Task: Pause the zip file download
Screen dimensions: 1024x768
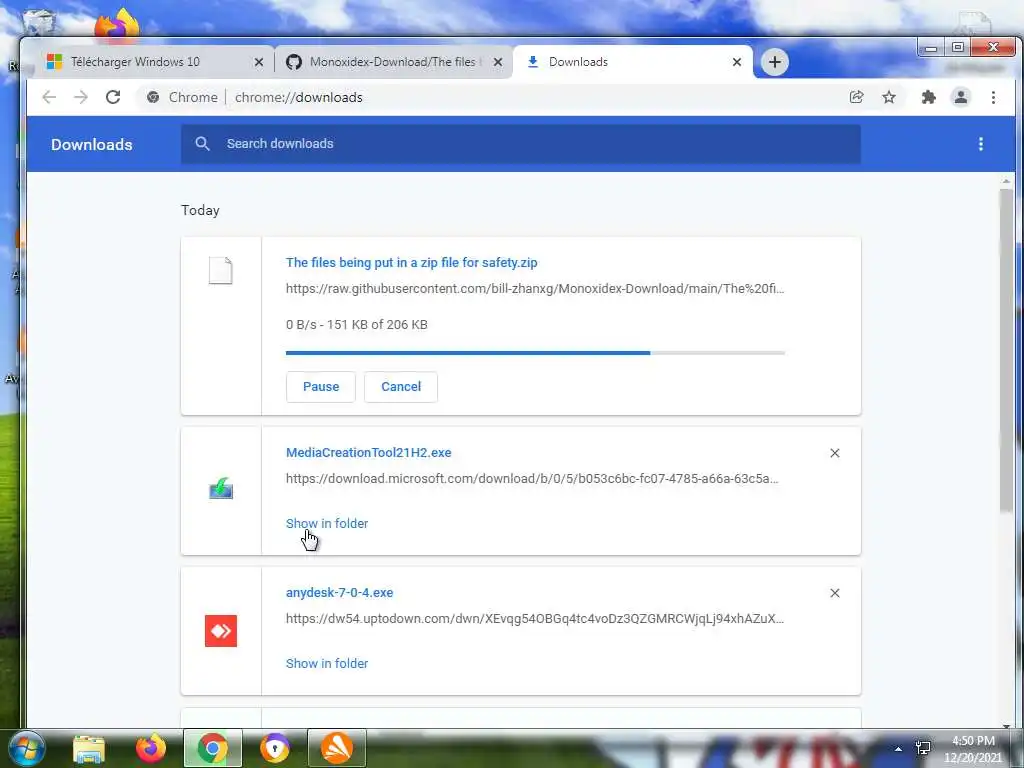Action: [321, 387]
